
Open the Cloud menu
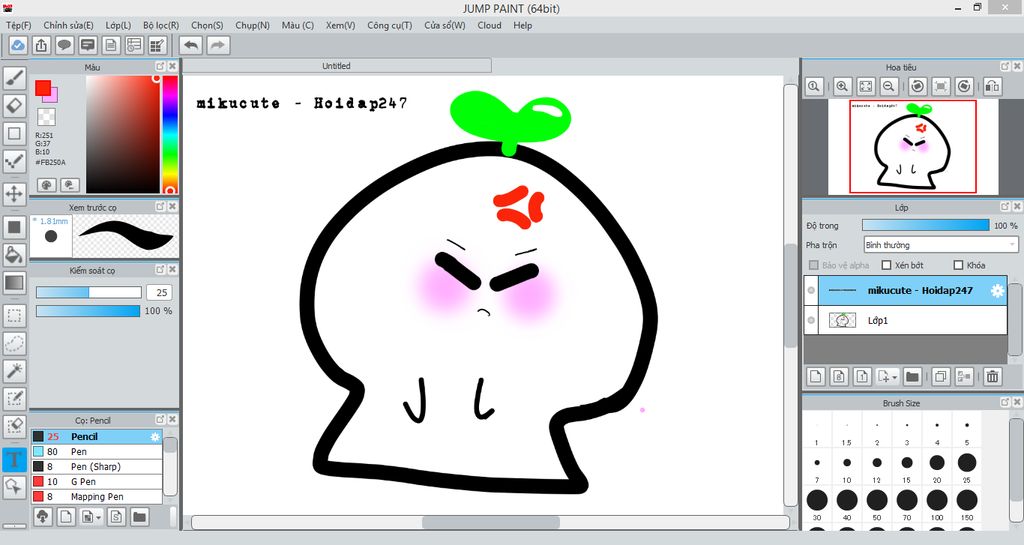[489, 25]
